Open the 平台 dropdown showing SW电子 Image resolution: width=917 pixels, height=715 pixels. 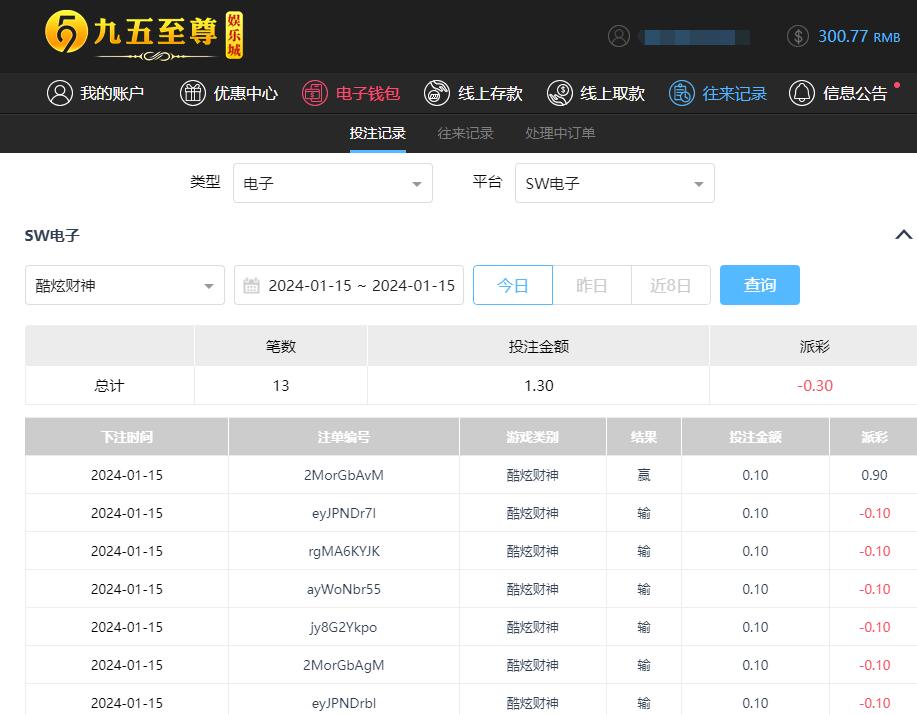(614, 184)
